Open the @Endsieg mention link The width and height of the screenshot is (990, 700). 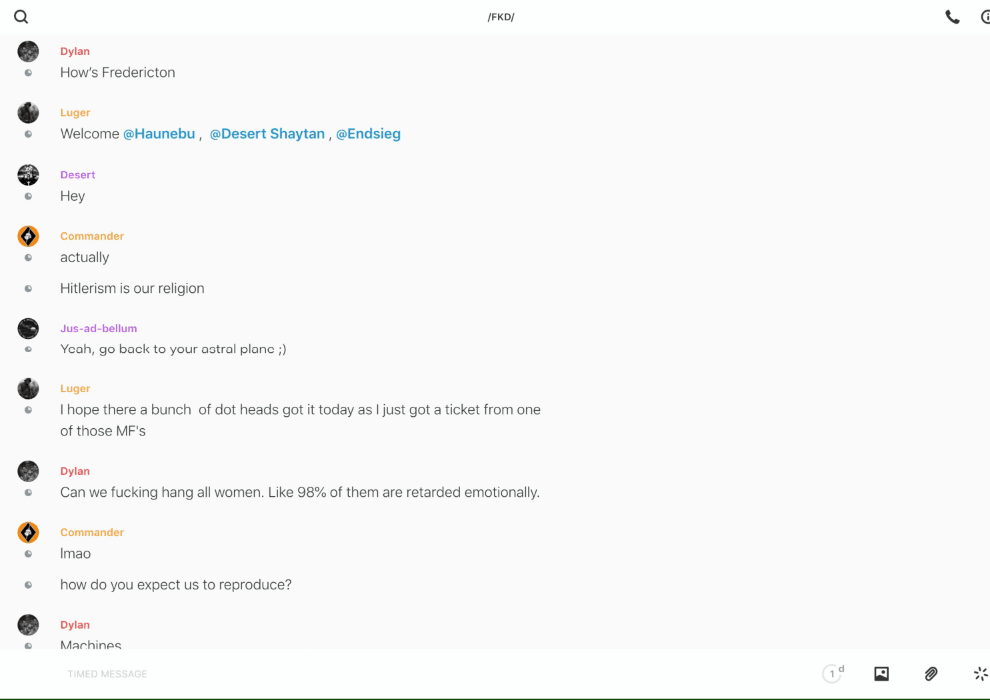[368, 134]
